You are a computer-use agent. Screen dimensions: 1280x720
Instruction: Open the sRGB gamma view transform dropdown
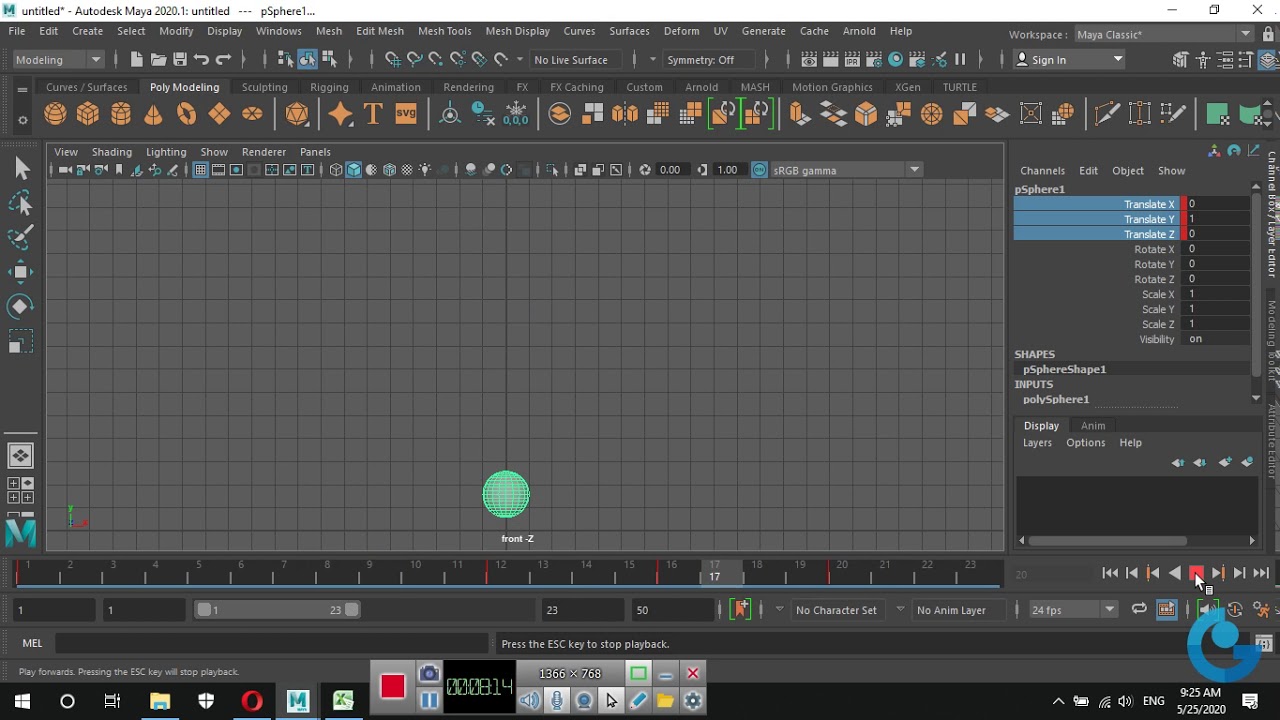click(x=847, y=170)
